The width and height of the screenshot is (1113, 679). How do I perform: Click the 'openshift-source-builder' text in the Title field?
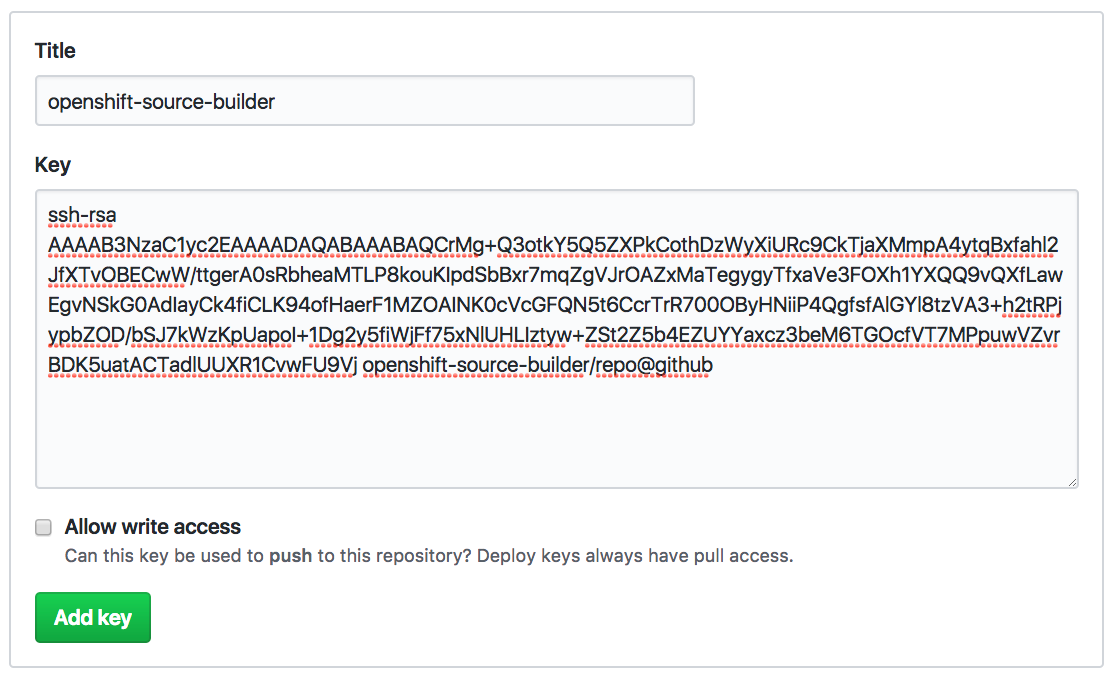(161, 101)
